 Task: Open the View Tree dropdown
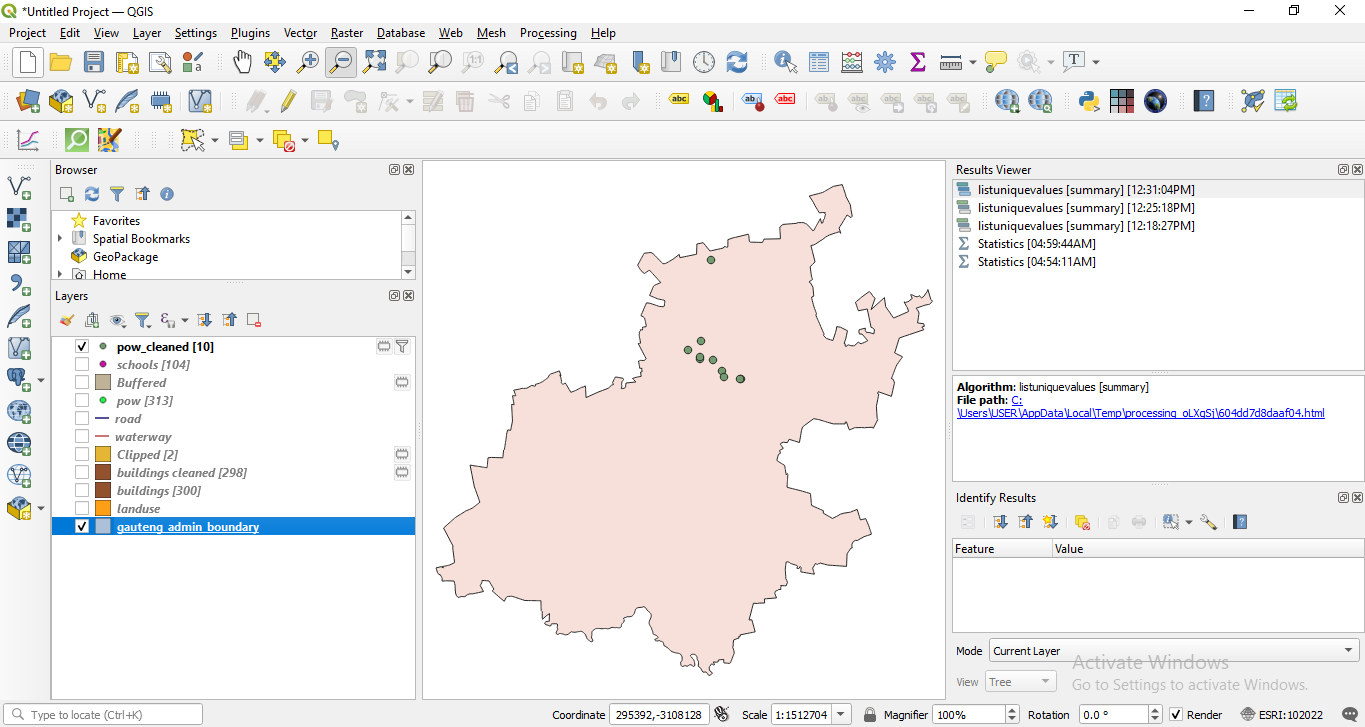tap(1021, 682)
